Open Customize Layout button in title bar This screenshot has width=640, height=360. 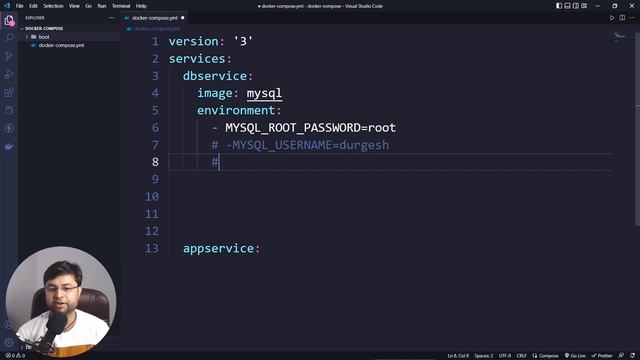[x=584, y=6]
